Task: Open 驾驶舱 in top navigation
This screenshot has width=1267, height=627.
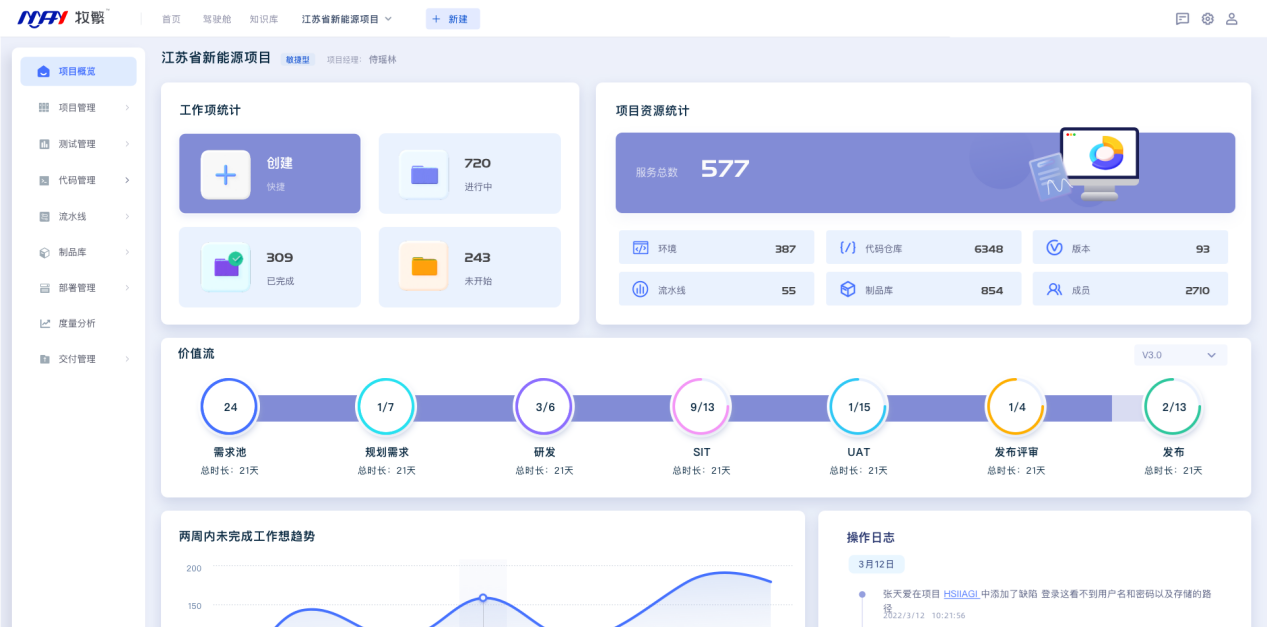Action: [215, 19]
